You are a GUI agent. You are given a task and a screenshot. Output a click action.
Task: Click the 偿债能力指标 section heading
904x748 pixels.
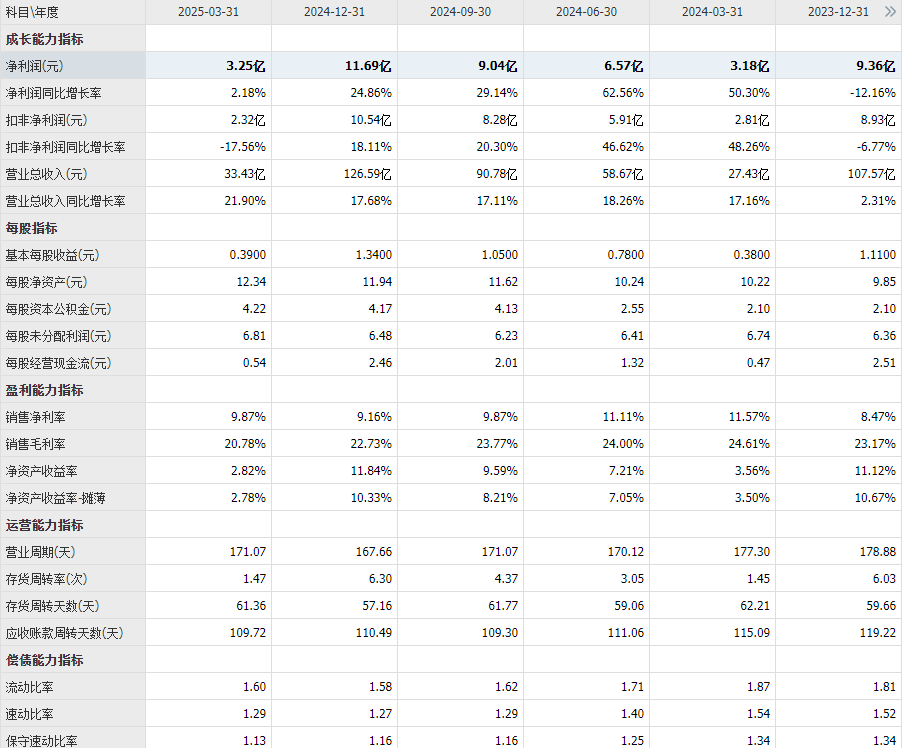[44, 660]
